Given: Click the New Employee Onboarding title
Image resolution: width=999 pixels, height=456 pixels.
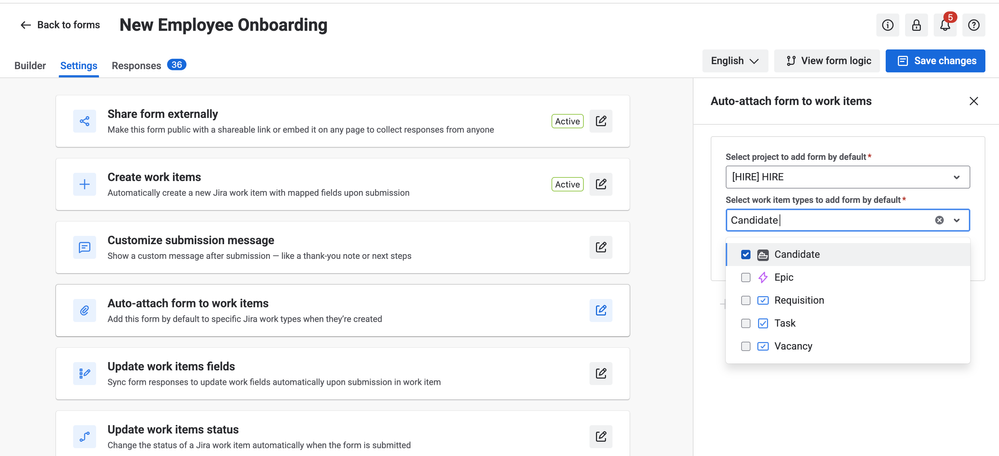Looking at the screenshot, I should click(224, 25).
